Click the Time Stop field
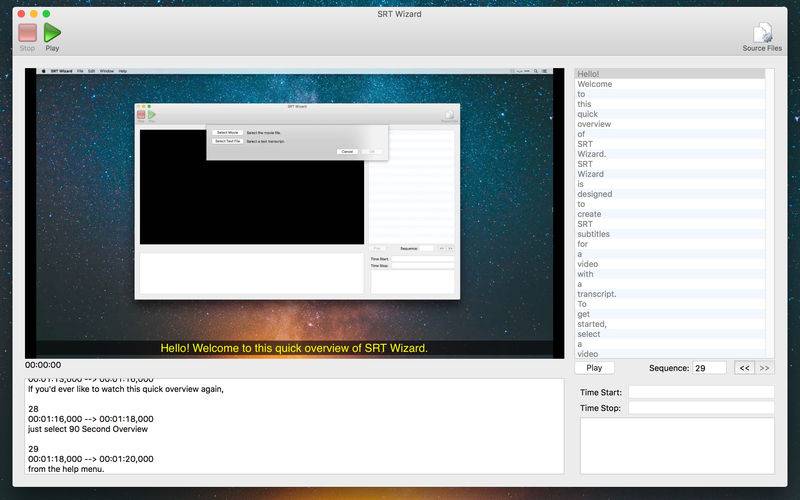800x500 pixels. click(x=701, y=408)
